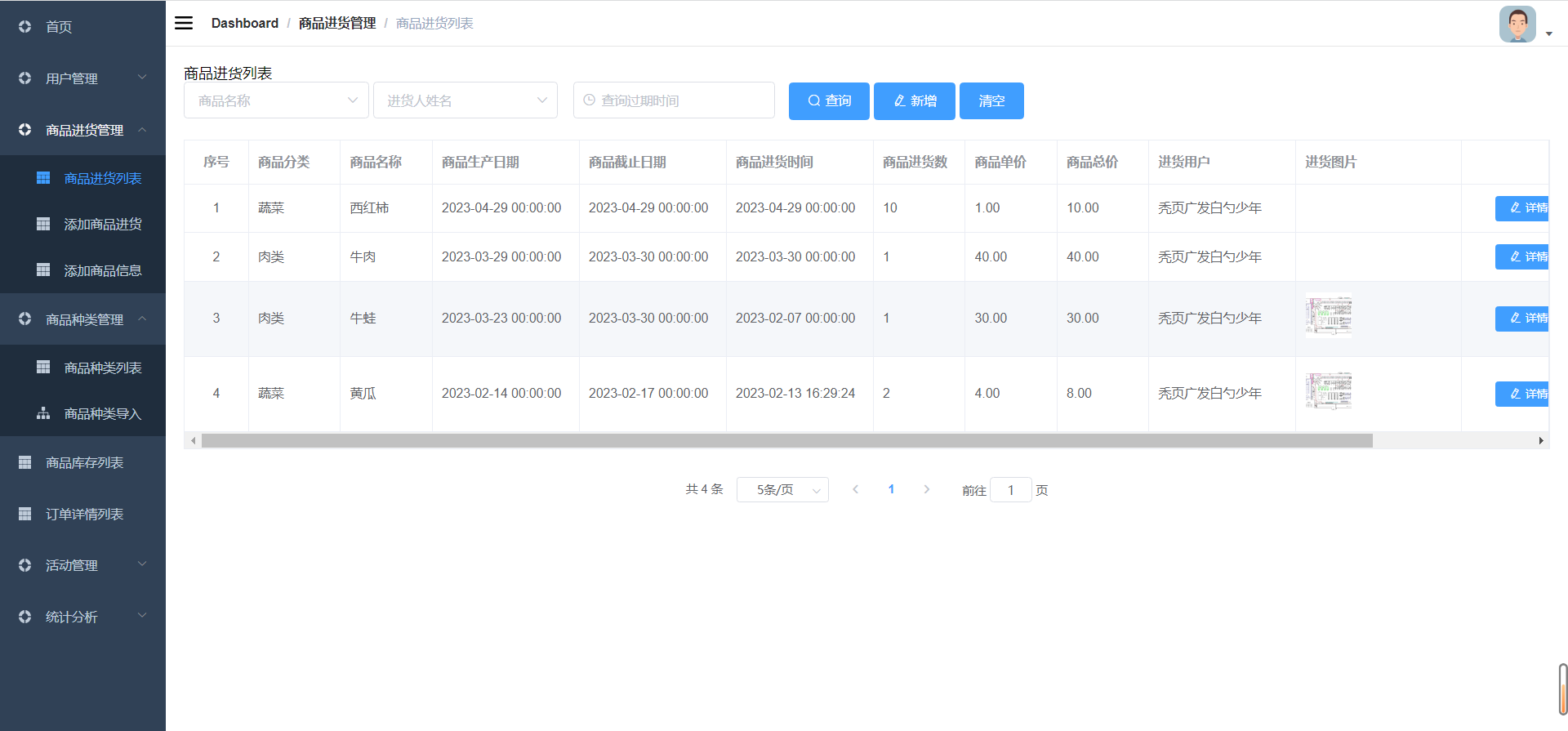Viewport: 1568px width, 731px height.
Task: Click the 商品种类导入 tree icon
Action: tap(43, 413)
